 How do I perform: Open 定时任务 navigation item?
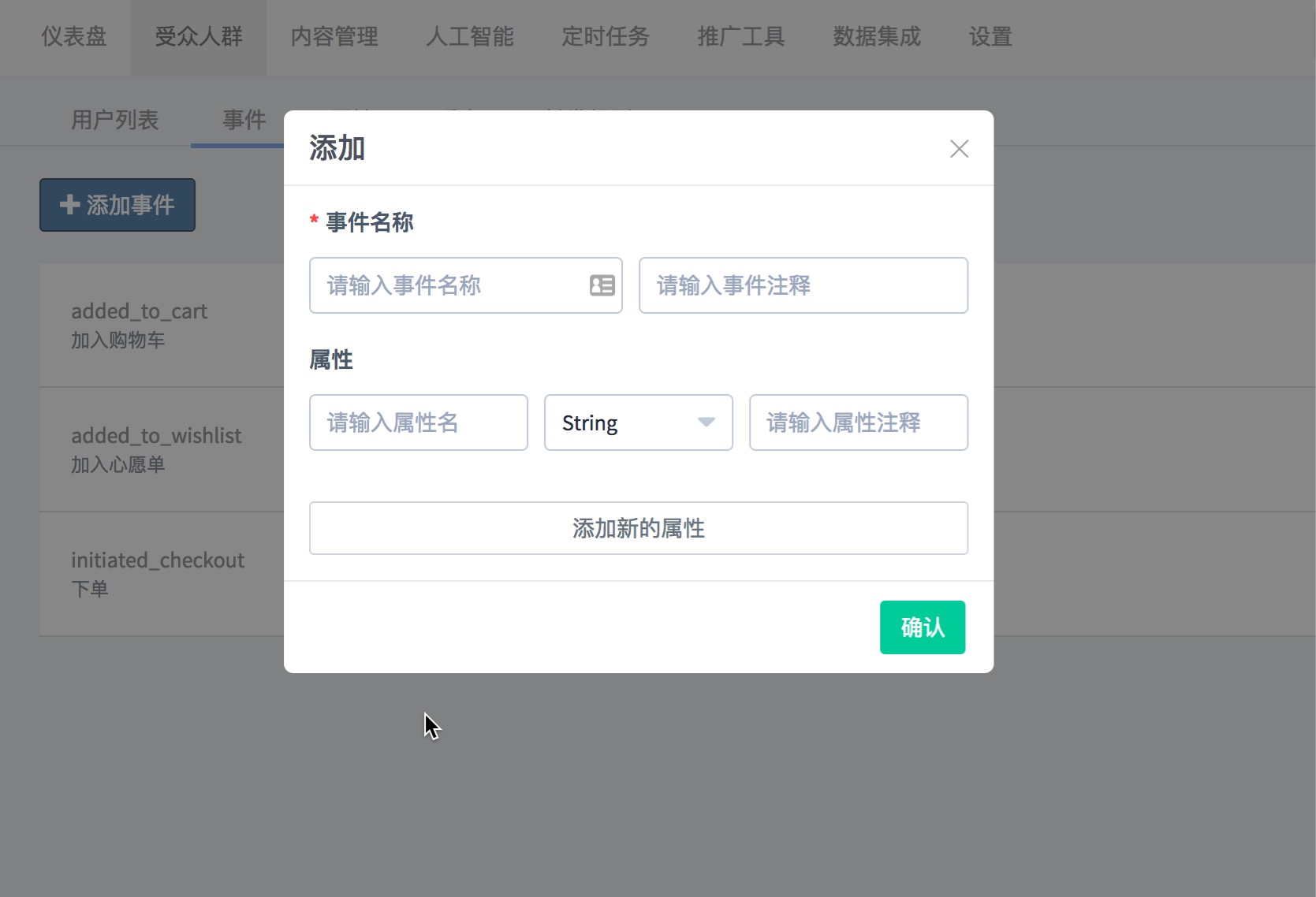click(x=606, y=37)
